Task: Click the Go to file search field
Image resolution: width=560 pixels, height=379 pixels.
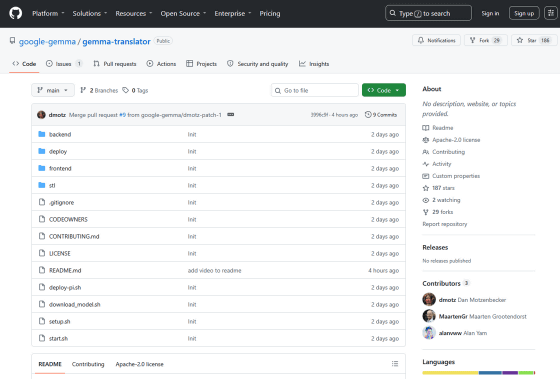Action: 315,90
